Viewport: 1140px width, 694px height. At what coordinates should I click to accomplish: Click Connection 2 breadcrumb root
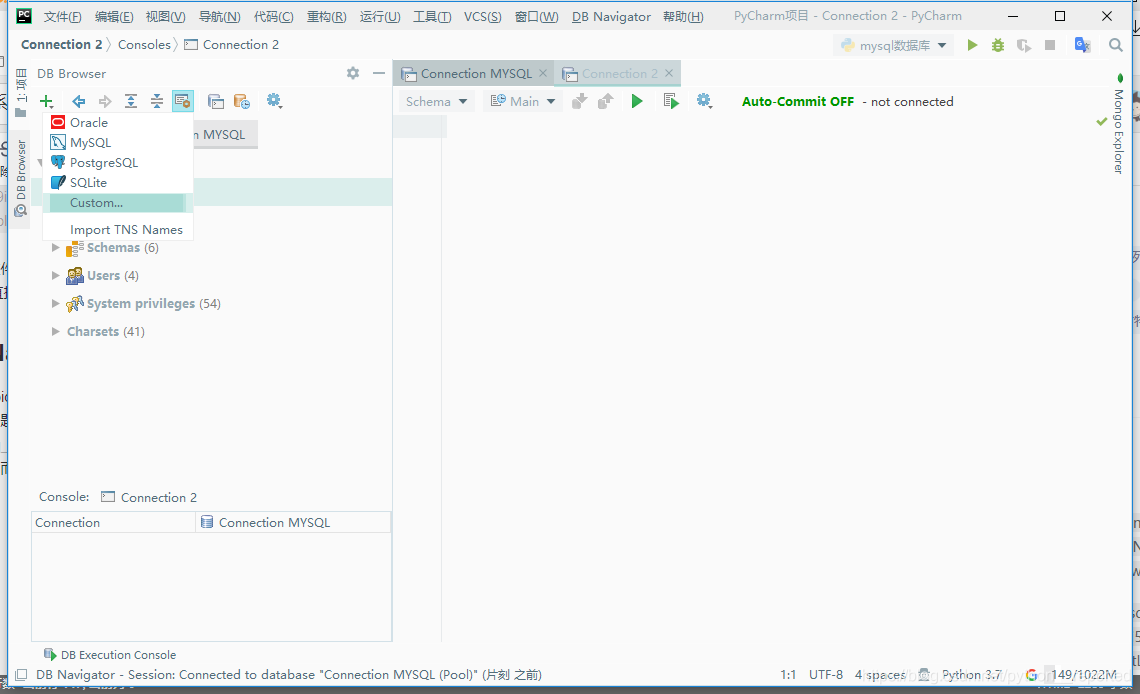point(62,44)
